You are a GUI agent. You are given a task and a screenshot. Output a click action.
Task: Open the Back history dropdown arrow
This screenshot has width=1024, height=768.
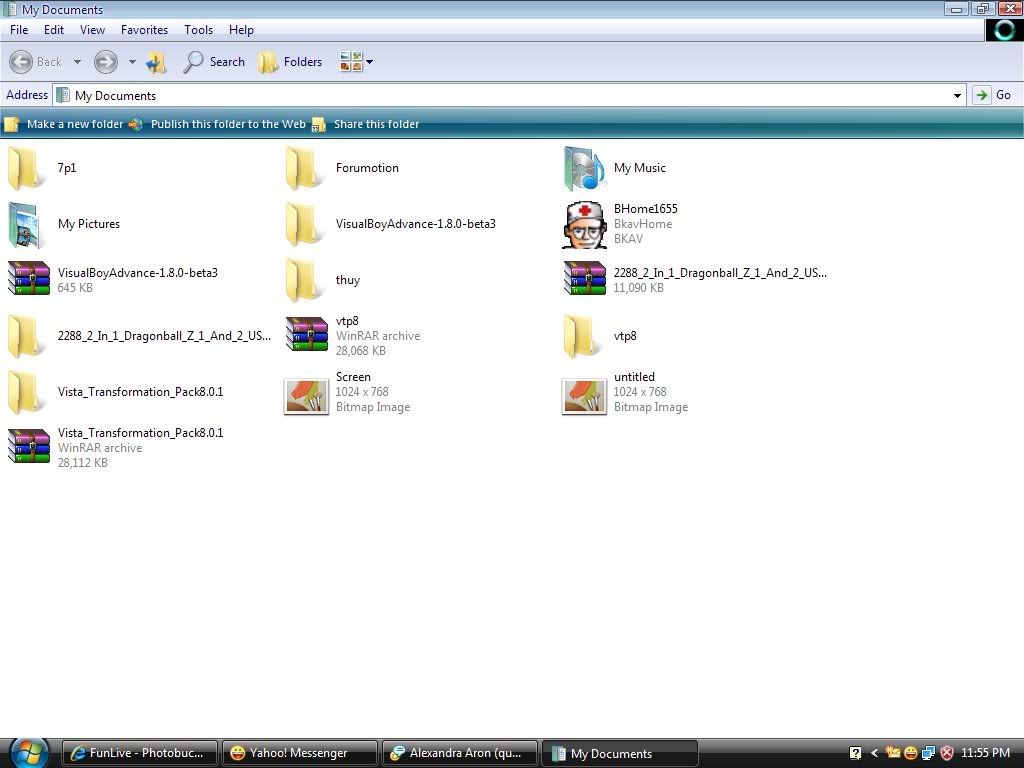tap(77, 62)
